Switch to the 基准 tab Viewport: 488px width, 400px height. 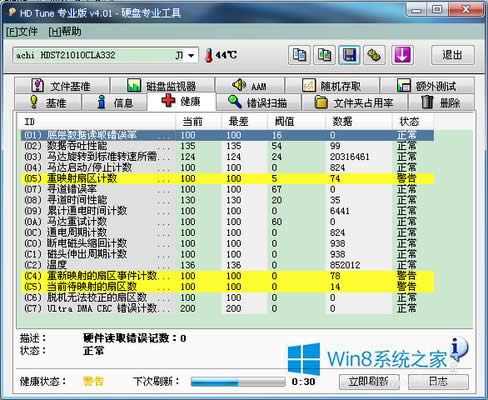click(x=48, y=102)
